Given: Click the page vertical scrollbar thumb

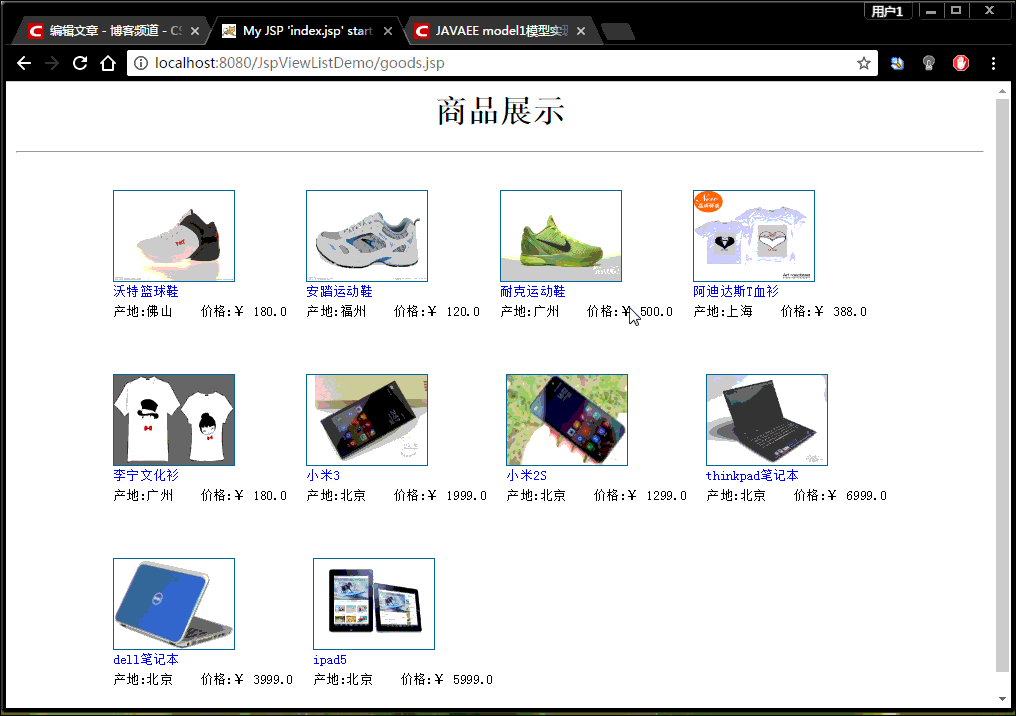Looking at the screenshot, I should [x=1002, y=386].
